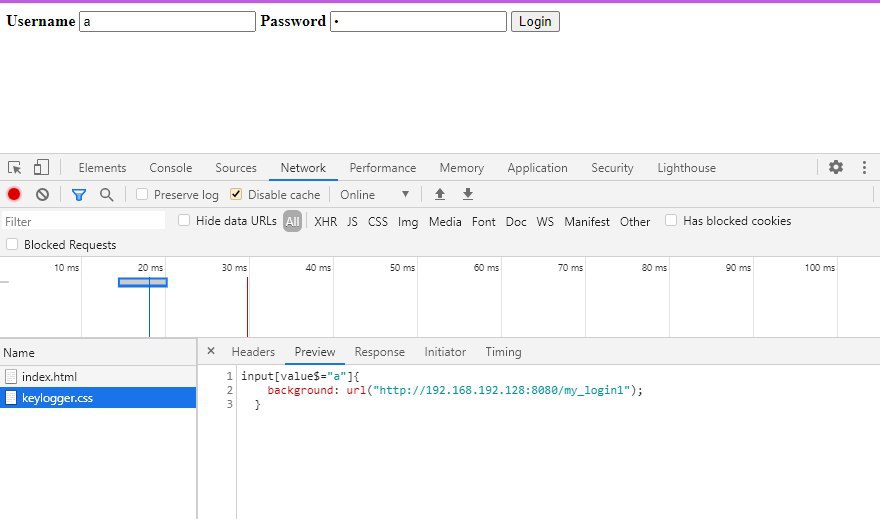Filter requests by XHR
The width and height of the screenshot is (880, 519).
pos(326,222)
